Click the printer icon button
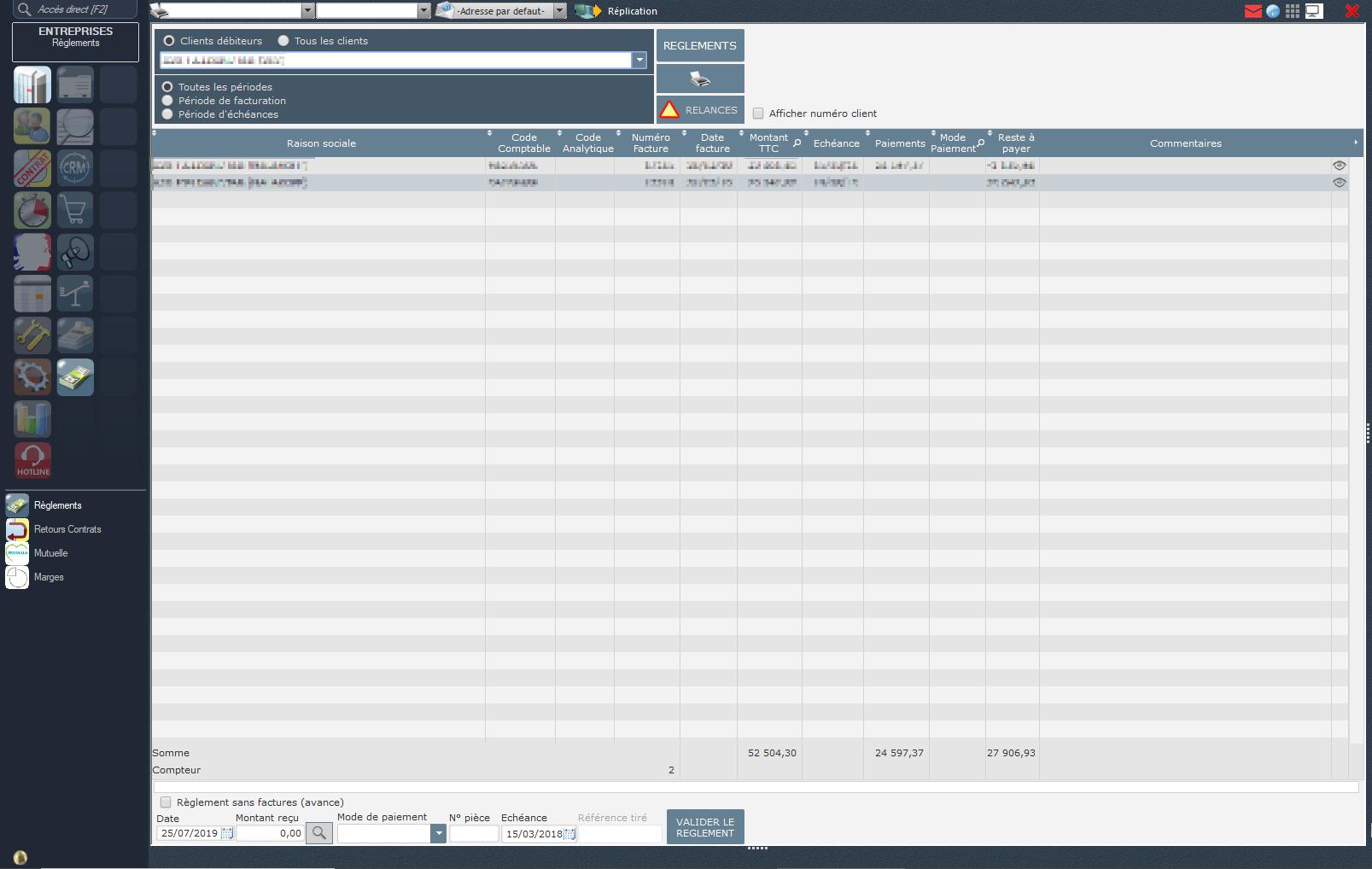Image resolution: width=1372 pixels, height=869 pixels. [700, 79]
